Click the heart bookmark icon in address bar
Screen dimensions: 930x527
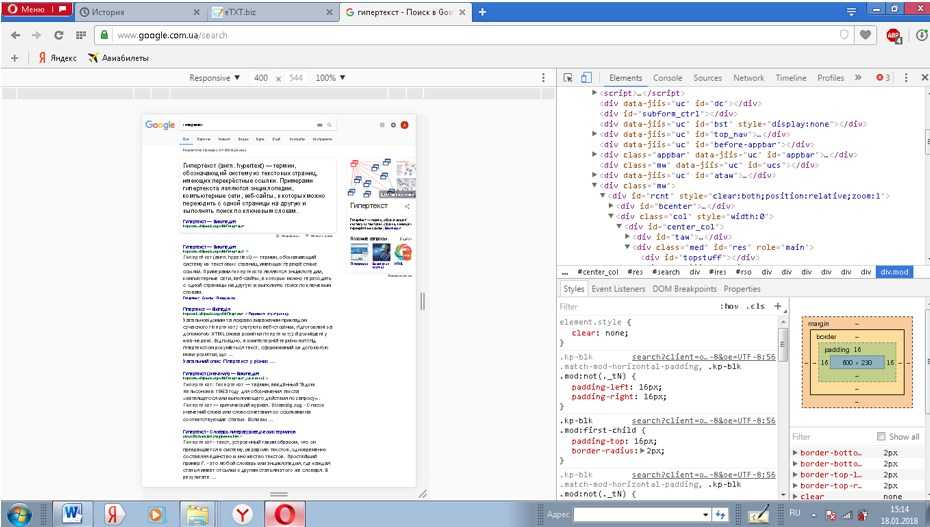tap(866, 35)
